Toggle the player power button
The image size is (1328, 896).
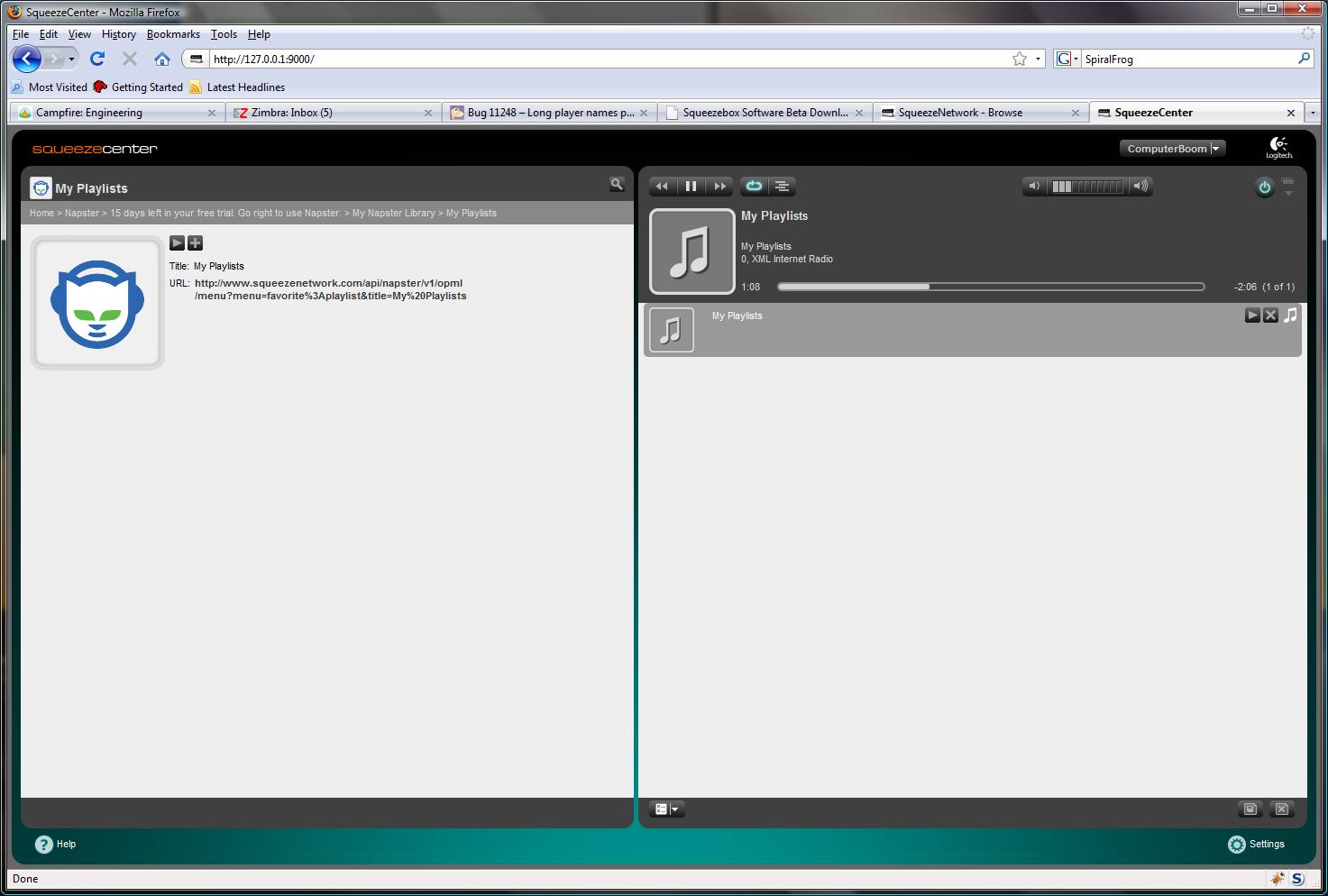click(1264, 187)
